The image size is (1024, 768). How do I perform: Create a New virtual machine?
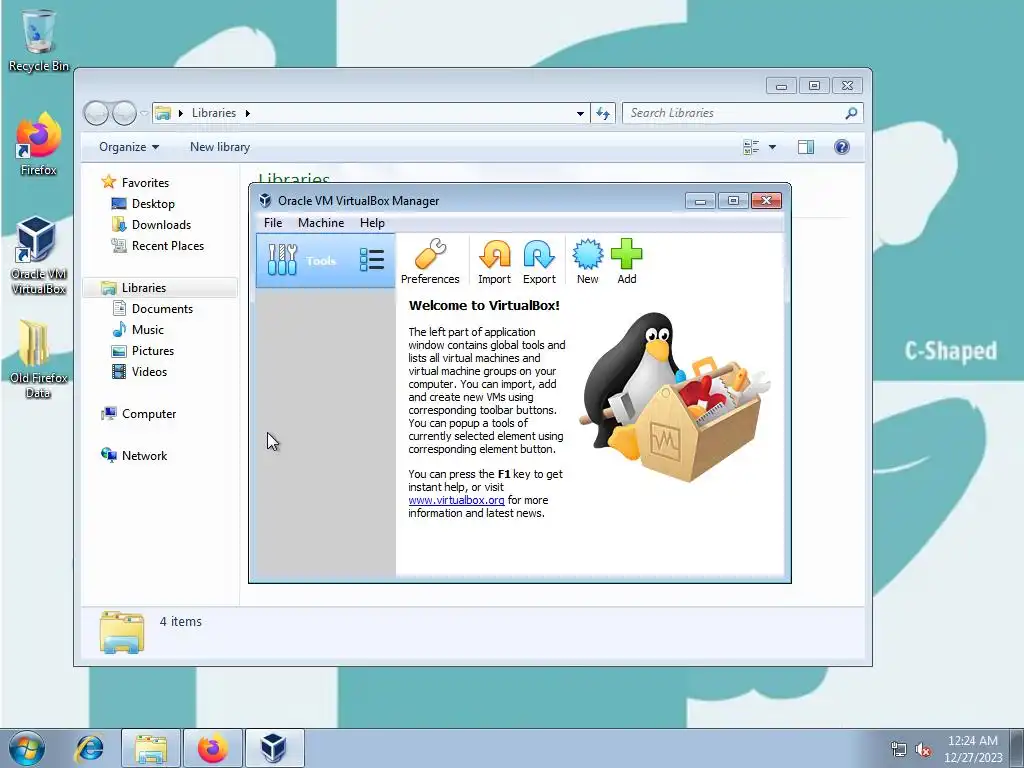587,262
